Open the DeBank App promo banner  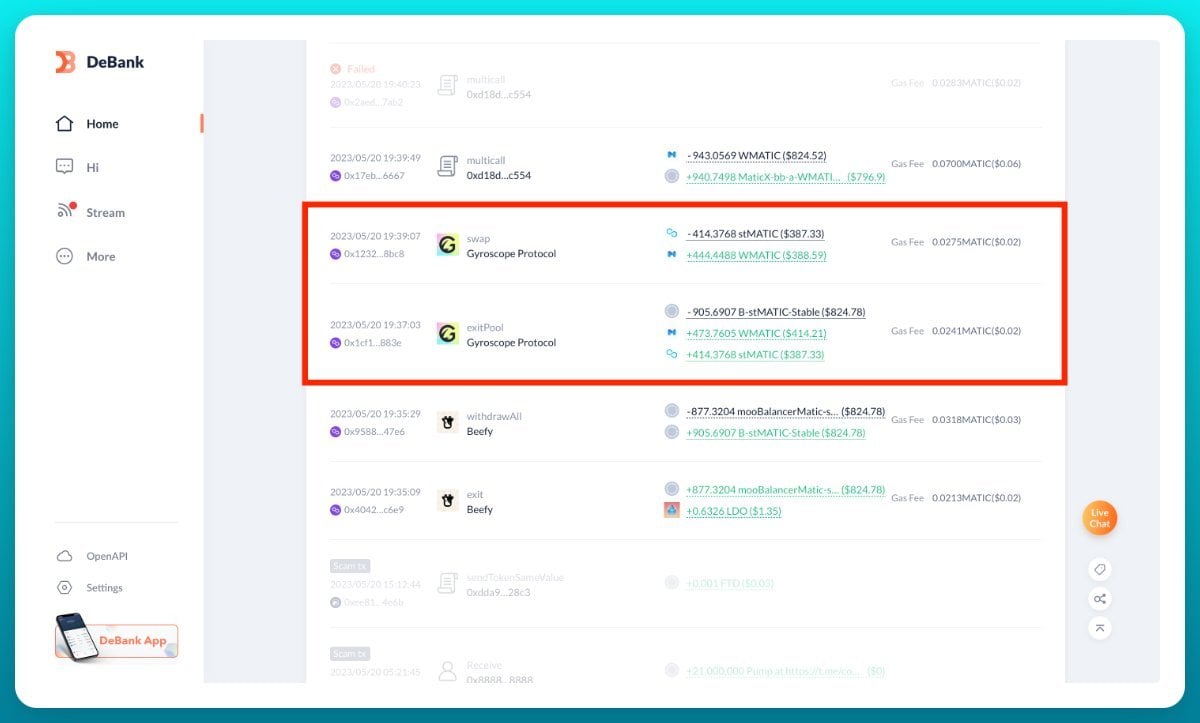click(116, 638)
